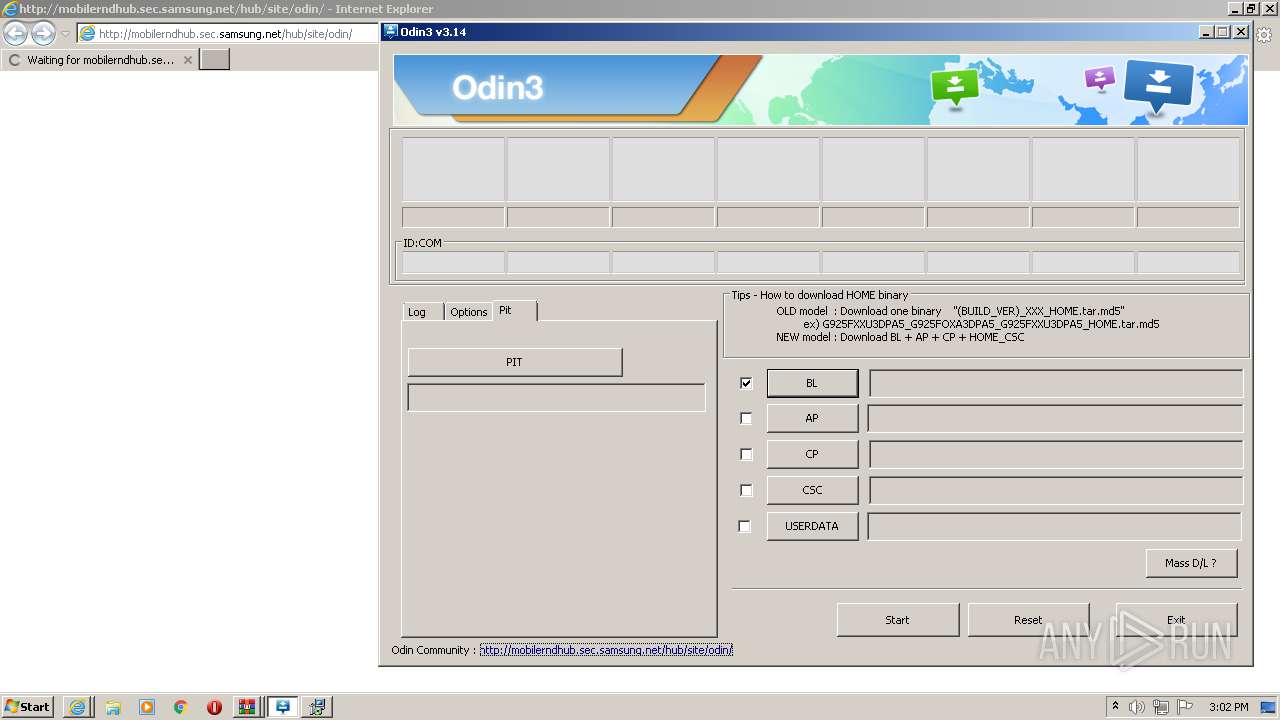Open Internet Explorer from the taskbar

pyautogui.click(x=77, y=707)
